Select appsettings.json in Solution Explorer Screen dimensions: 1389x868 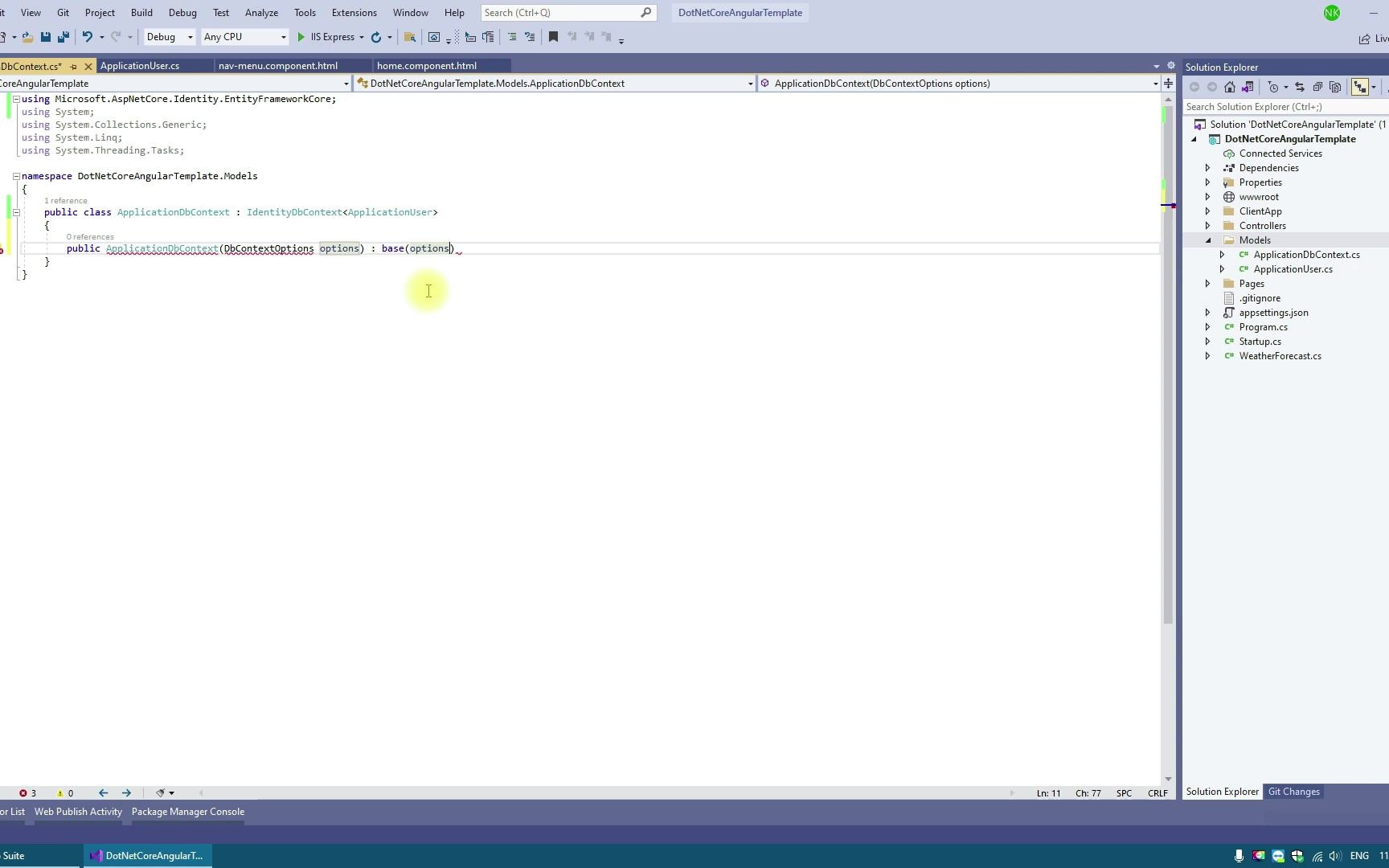click(1273, 313)
